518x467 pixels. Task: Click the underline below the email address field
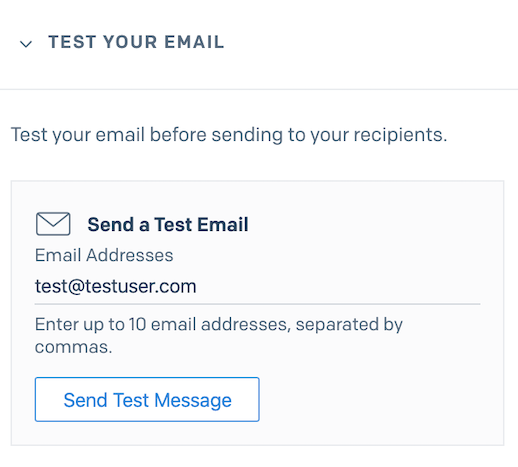tap(257, 304)
